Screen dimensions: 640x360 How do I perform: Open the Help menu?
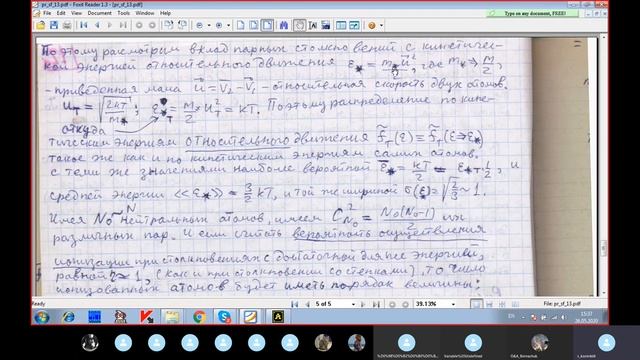[165, 13]
